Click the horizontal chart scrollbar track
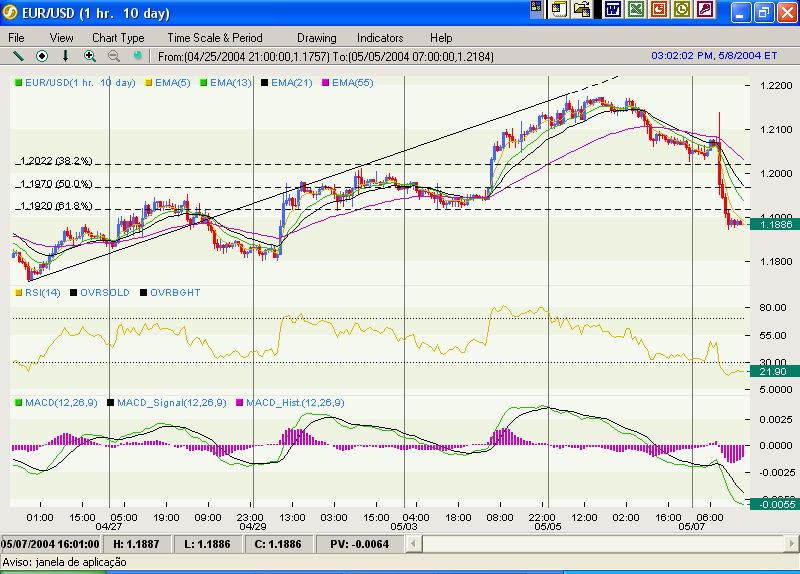 tap(600, 543)
